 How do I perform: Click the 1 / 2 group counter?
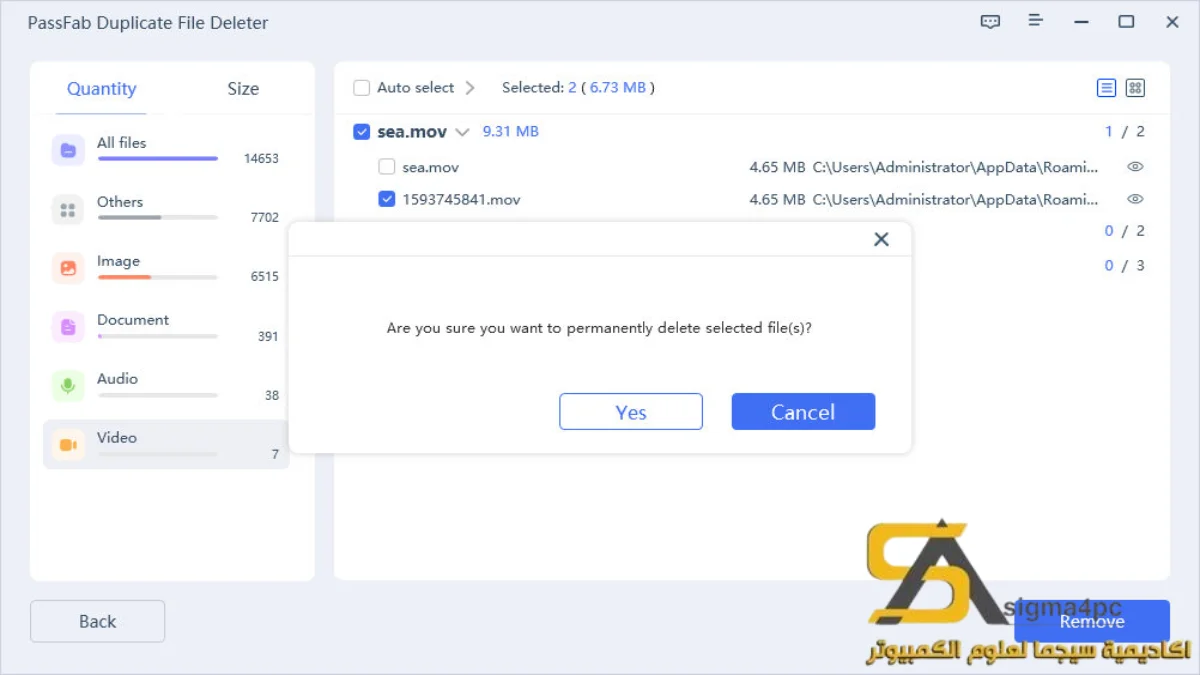(x=1124, y=132)
